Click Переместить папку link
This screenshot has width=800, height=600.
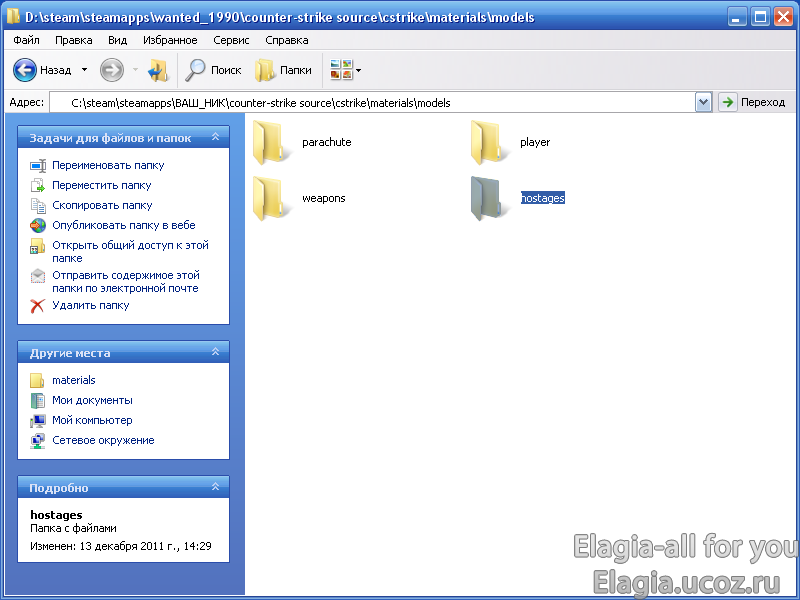[102, 185]
